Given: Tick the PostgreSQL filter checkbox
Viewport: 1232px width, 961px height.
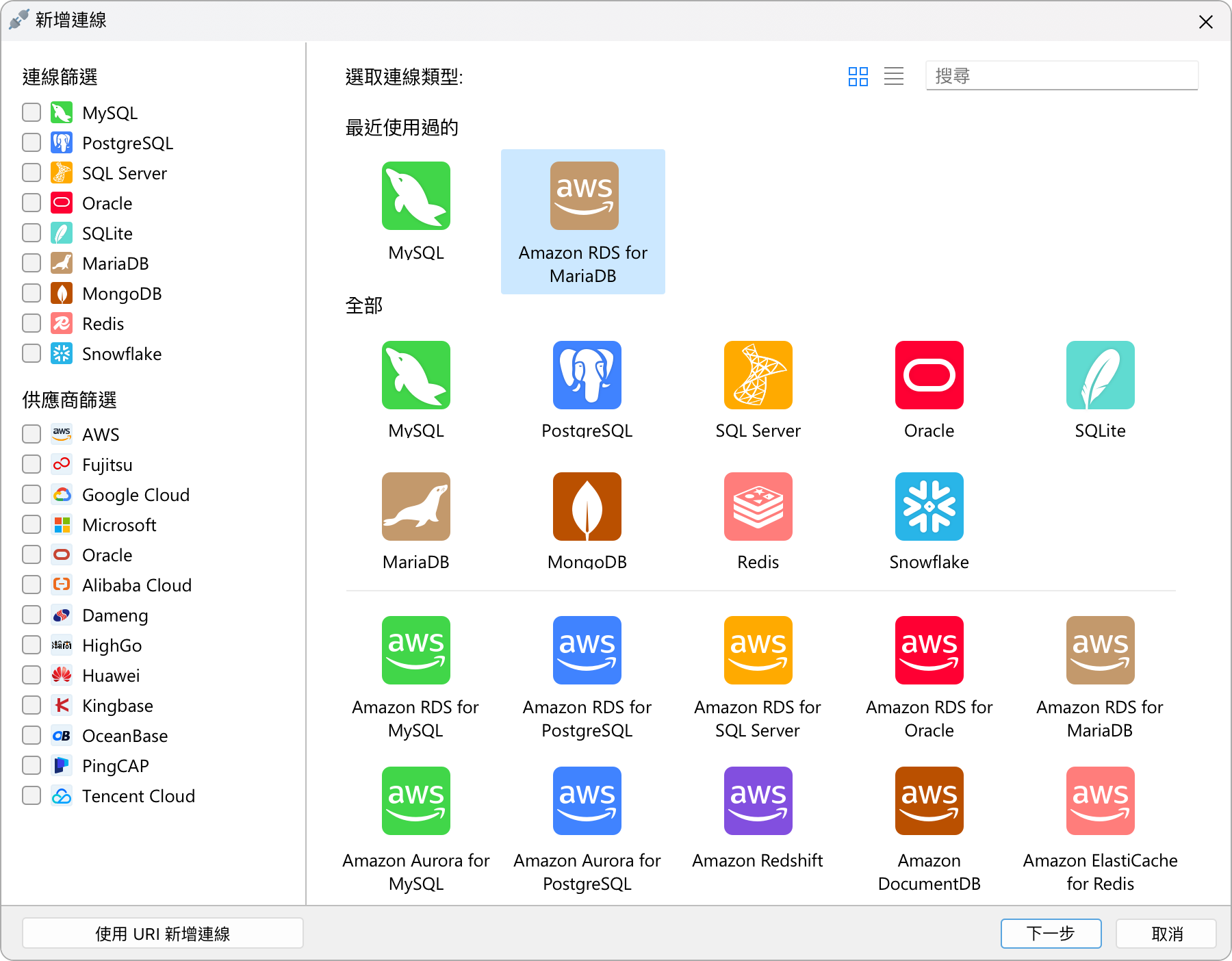Looking at the screenshot, I should [31, 142].
